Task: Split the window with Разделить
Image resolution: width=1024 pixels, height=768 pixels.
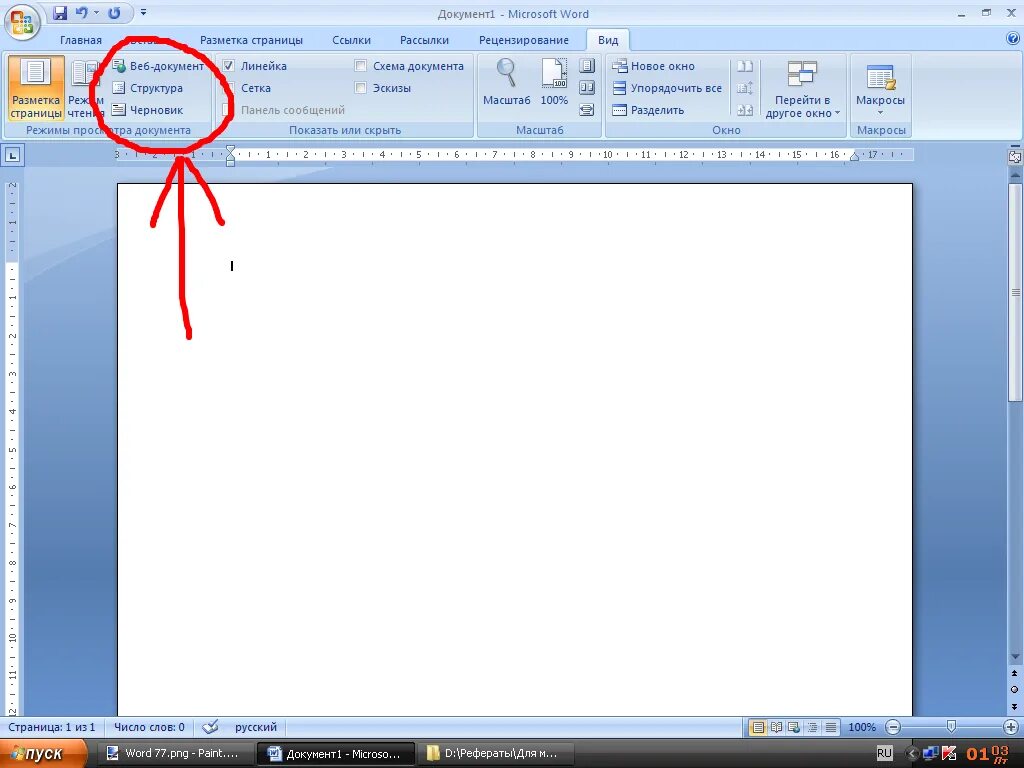Action: pyautogui.click(x=648, y=110)
